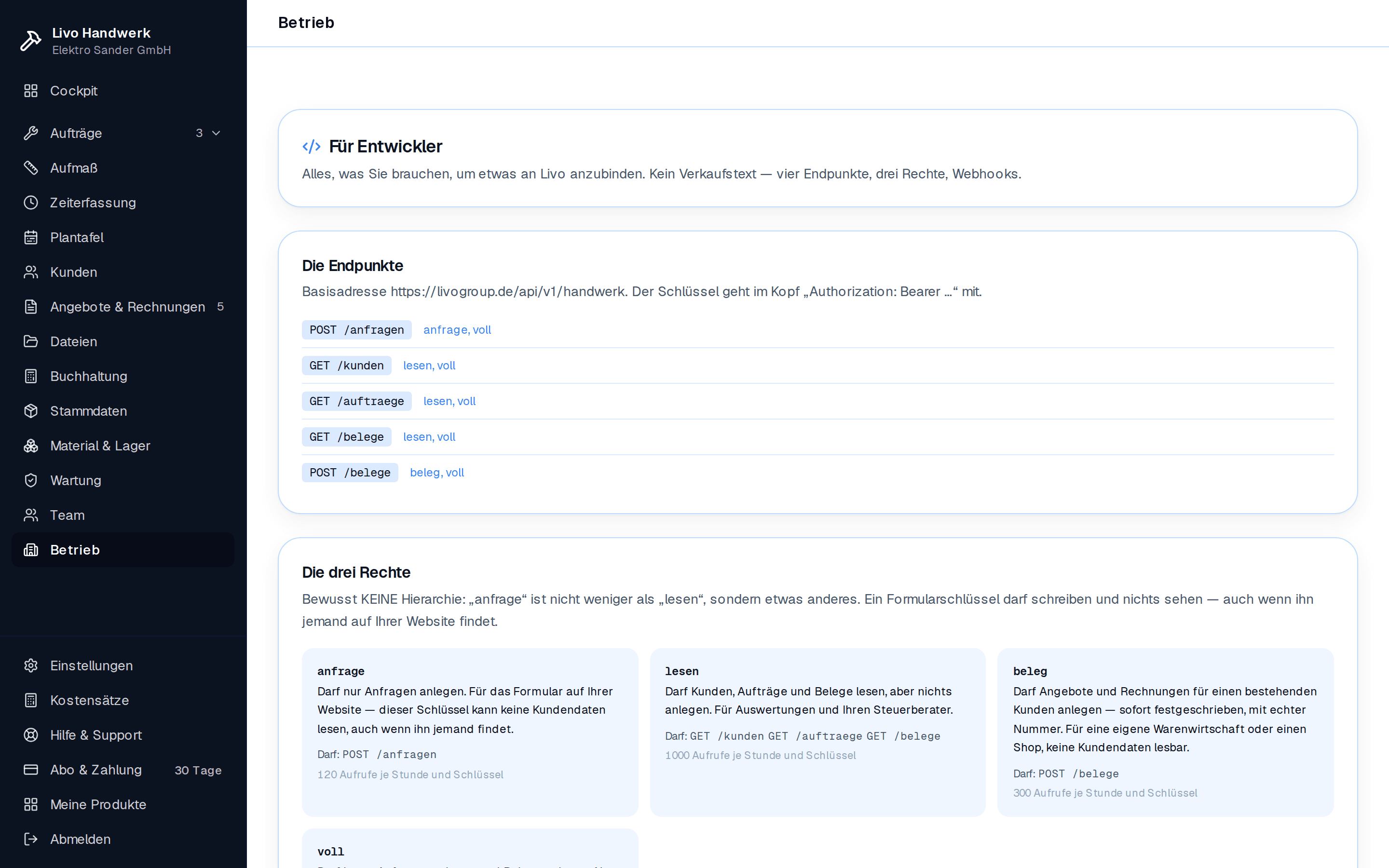Click the GET /kunden endpoint tag
The image size is (1389, 868).
click(x=347, y=365)
